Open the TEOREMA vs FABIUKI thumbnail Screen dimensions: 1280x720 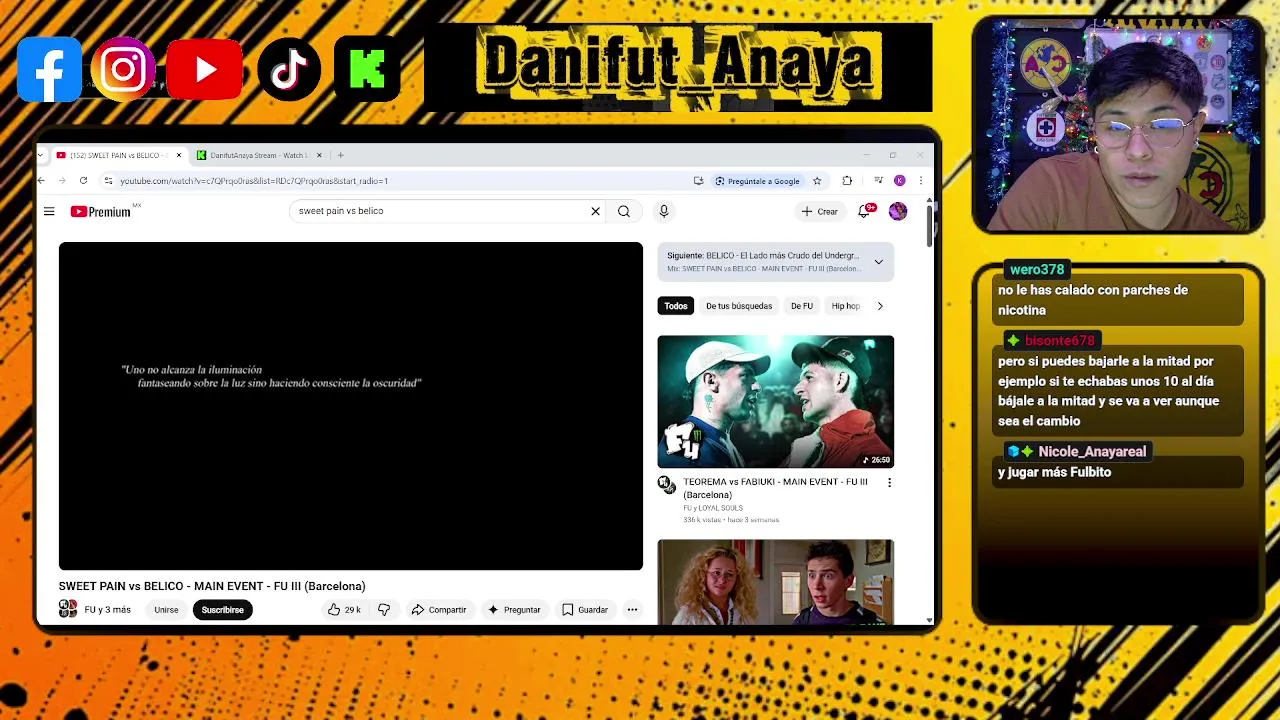[776, 402]
